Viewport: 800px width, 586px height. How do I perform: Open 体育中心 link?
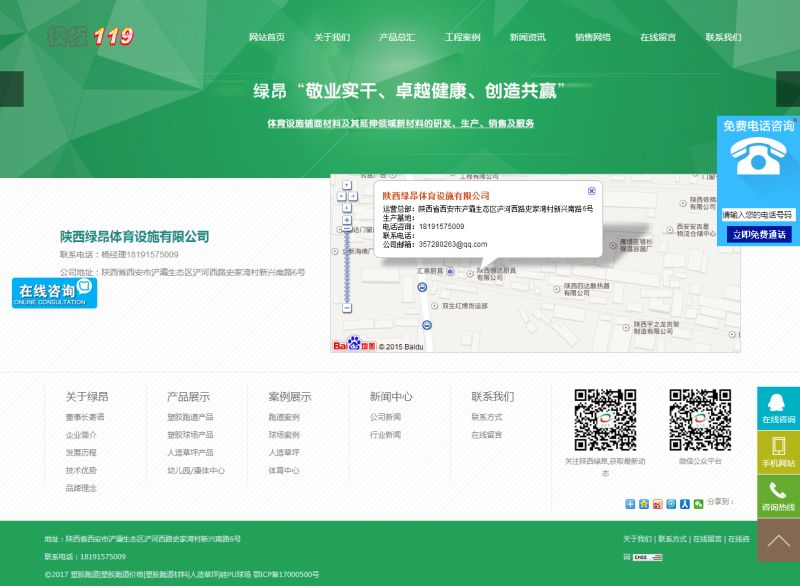(284, 470)
